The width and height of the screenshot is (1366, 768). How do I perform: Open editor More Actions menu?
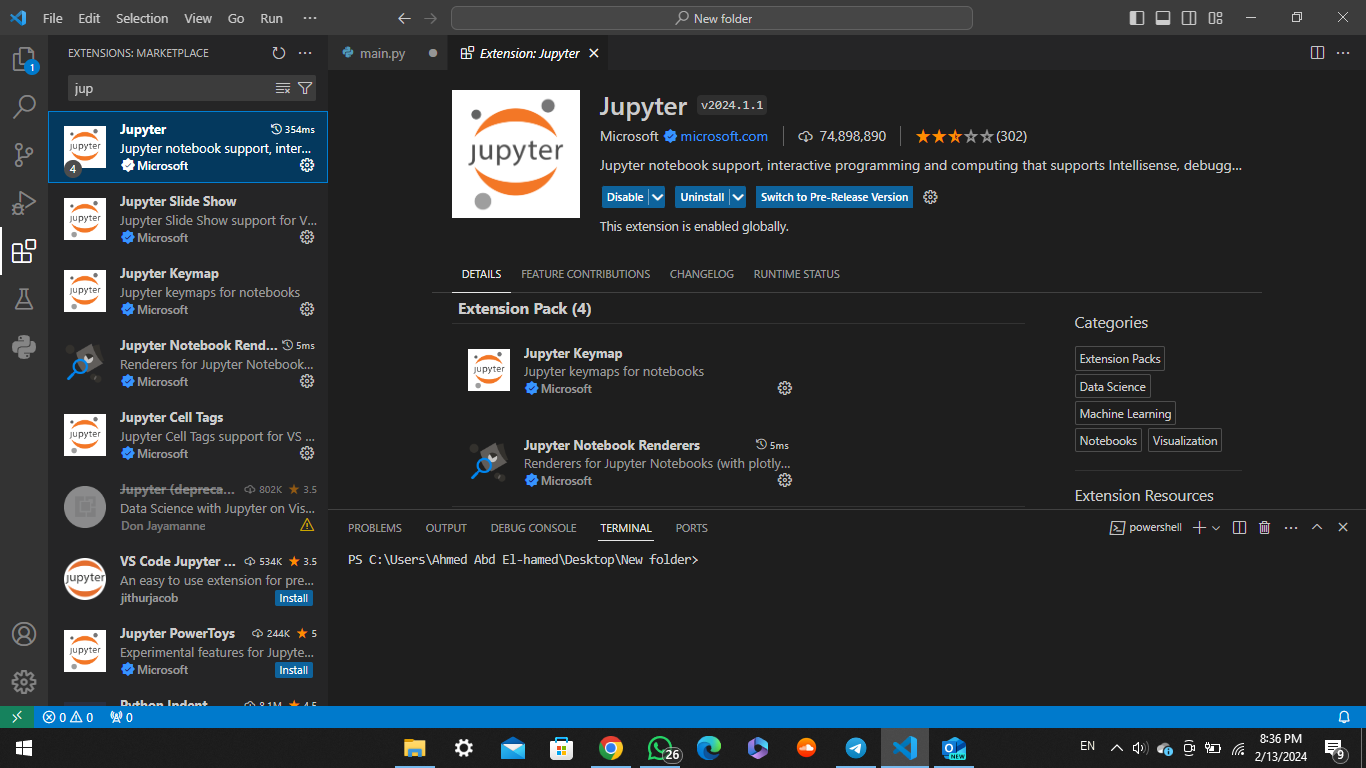point(1343,53)
